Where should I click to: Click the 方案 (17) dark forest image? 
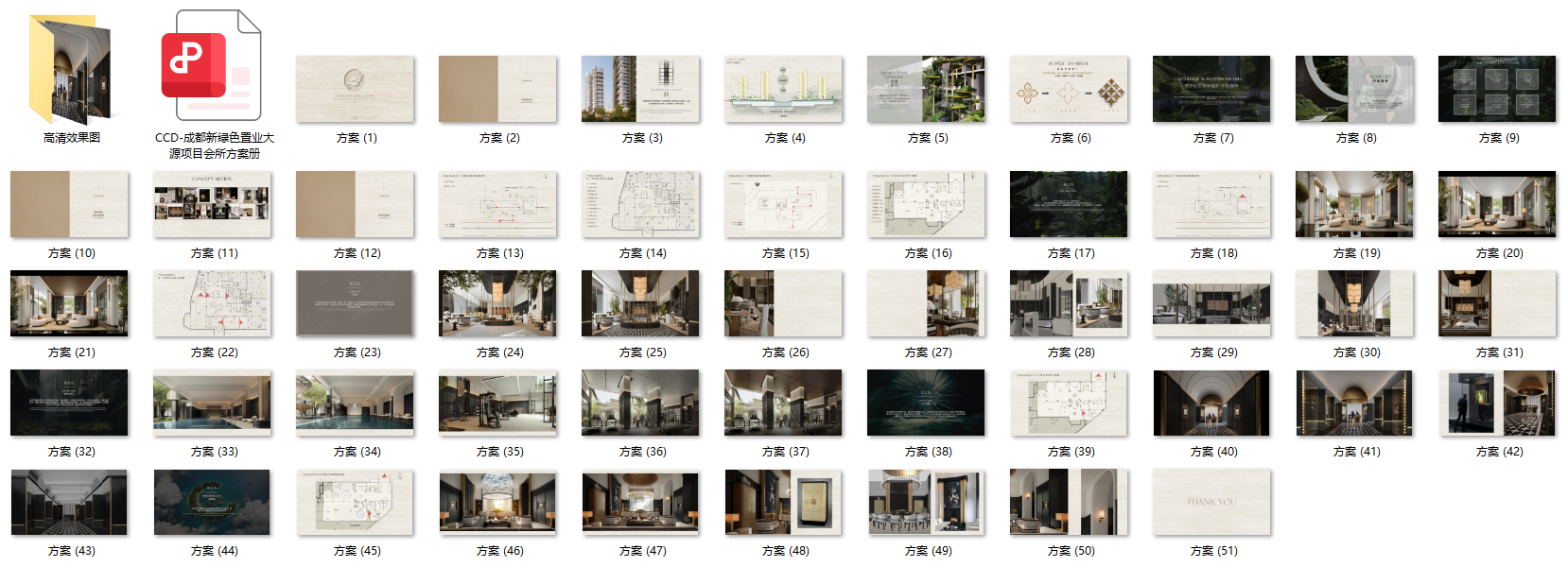coord(1069,204)
